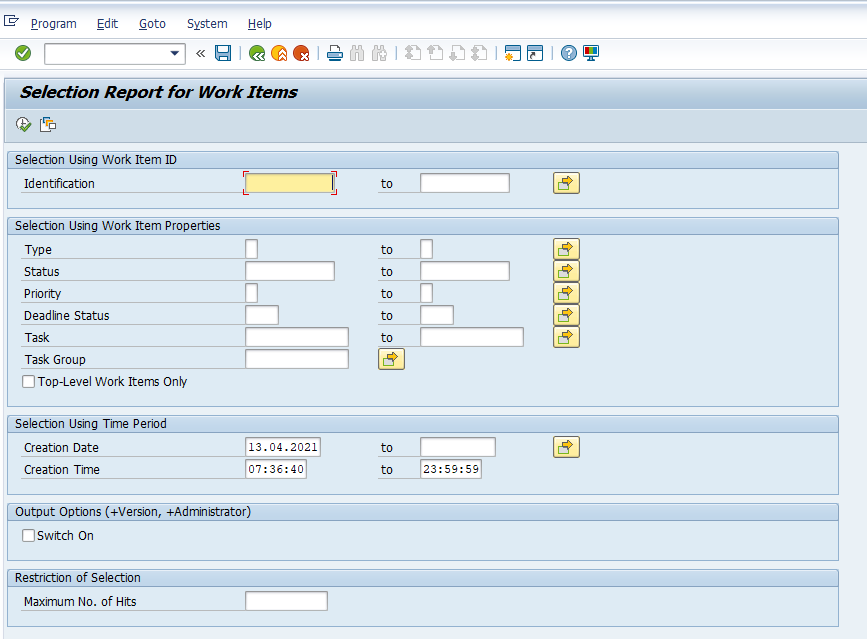Open the command field dropdown arrow

click(176, 53)
